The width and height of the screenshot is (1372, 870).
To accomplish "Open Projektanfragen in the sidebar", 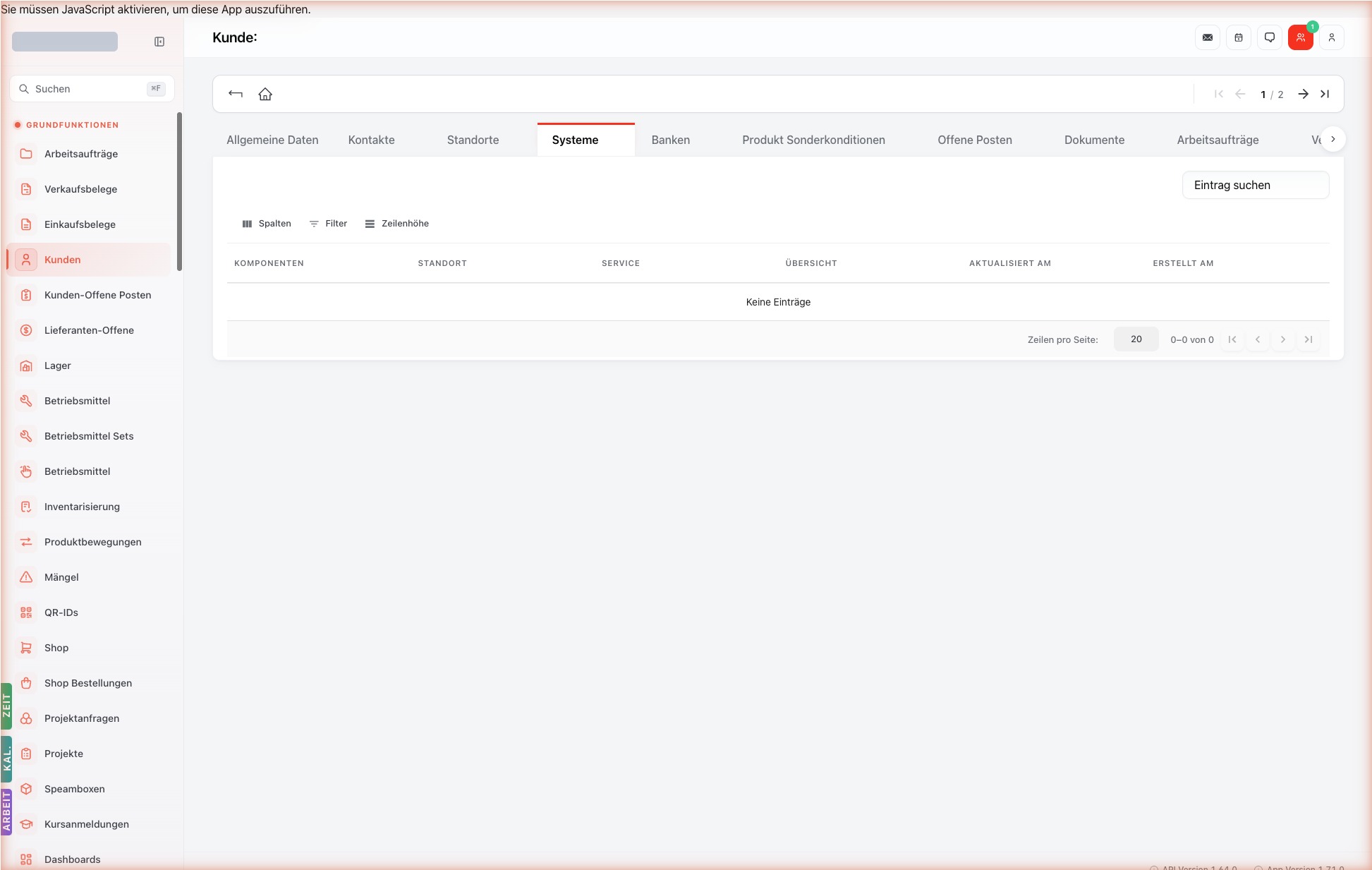I will click(89, 718).
